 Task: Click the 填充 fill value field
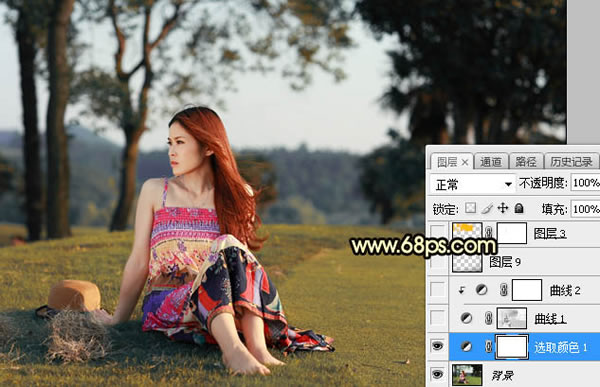click(585, 209)
